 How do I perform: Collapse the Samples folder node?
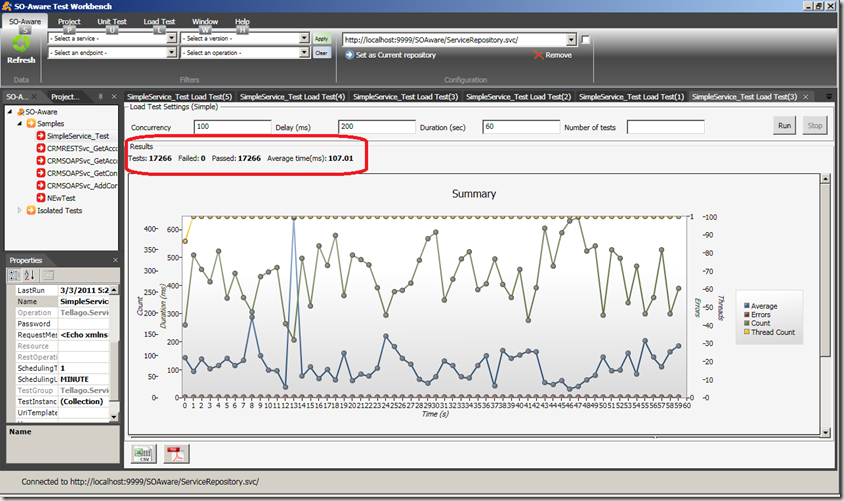click(20, 124)
